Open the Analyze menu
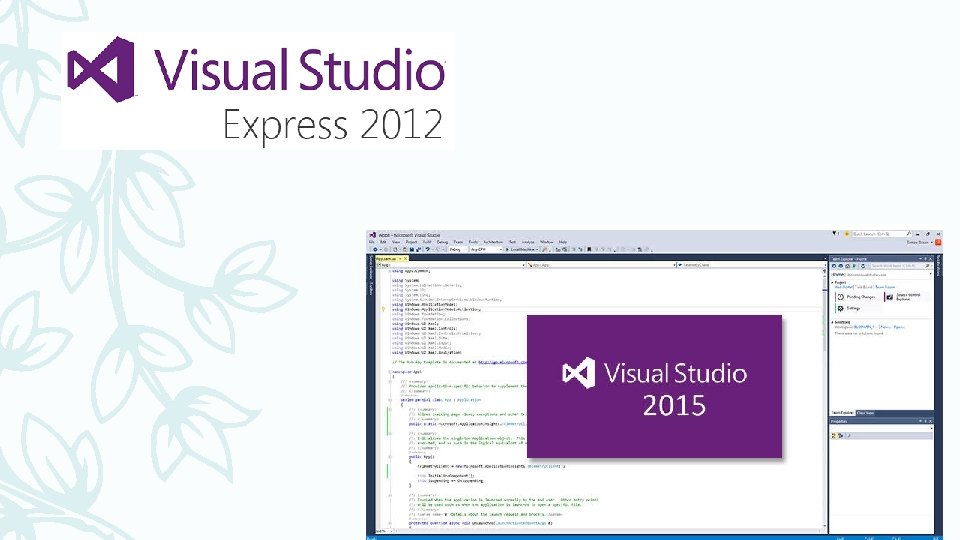Image resolution: width=960 pixels, height=540 pixels. pyautogui.click(x=528, y=242)
